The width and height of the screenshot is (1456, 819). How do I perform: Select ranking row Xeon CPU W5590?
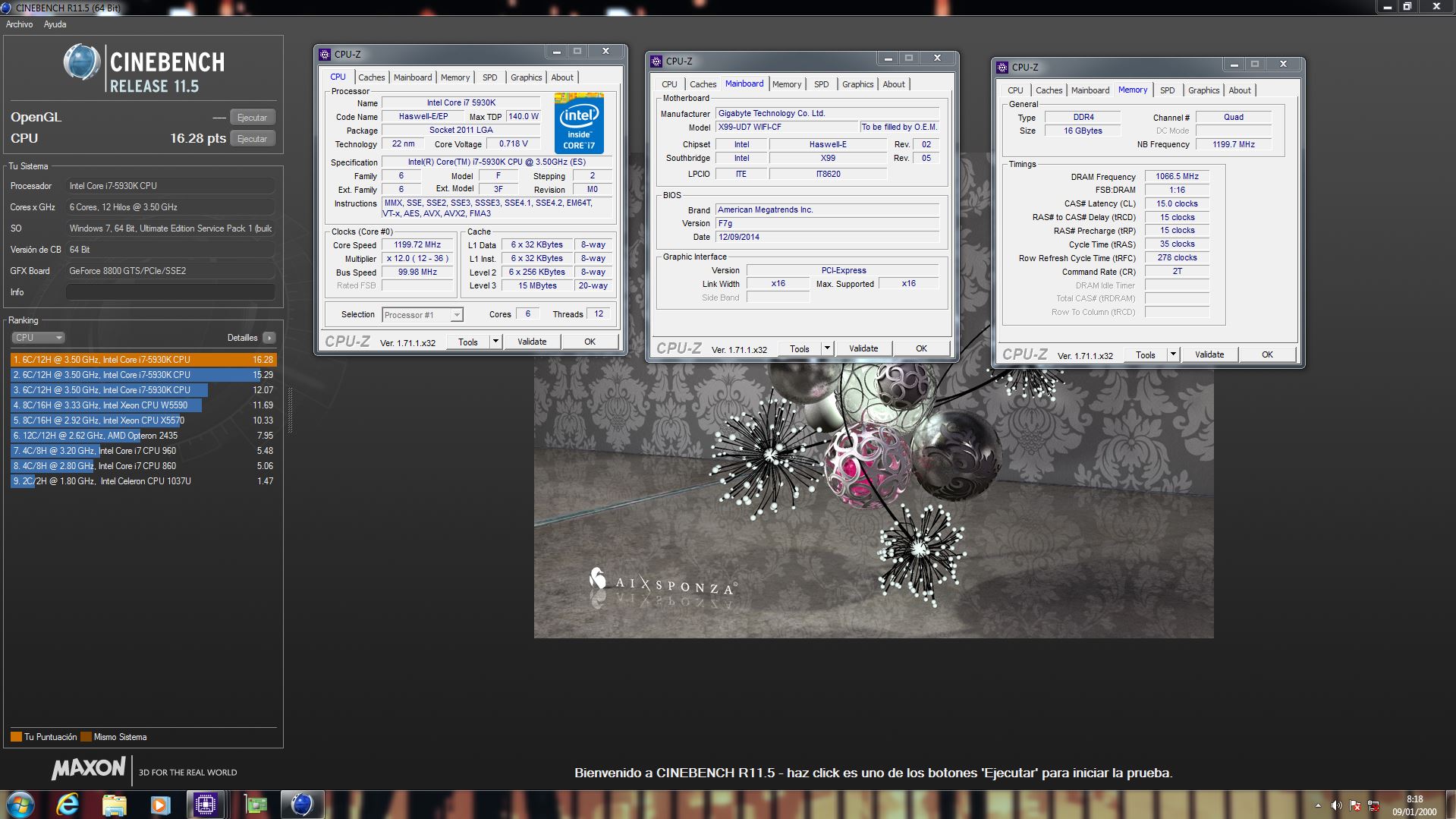click(143, 405)
